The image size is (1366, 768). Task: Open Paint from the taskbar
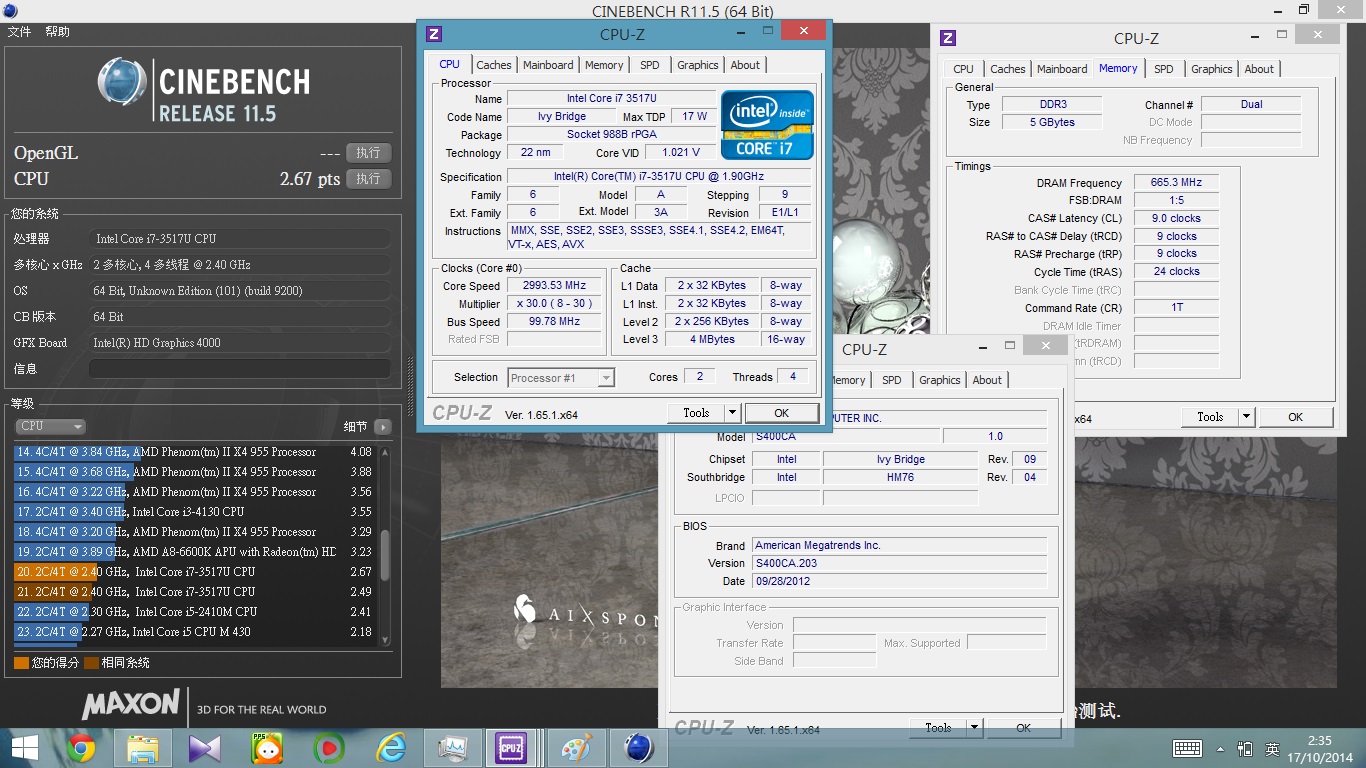click(577, 748)
